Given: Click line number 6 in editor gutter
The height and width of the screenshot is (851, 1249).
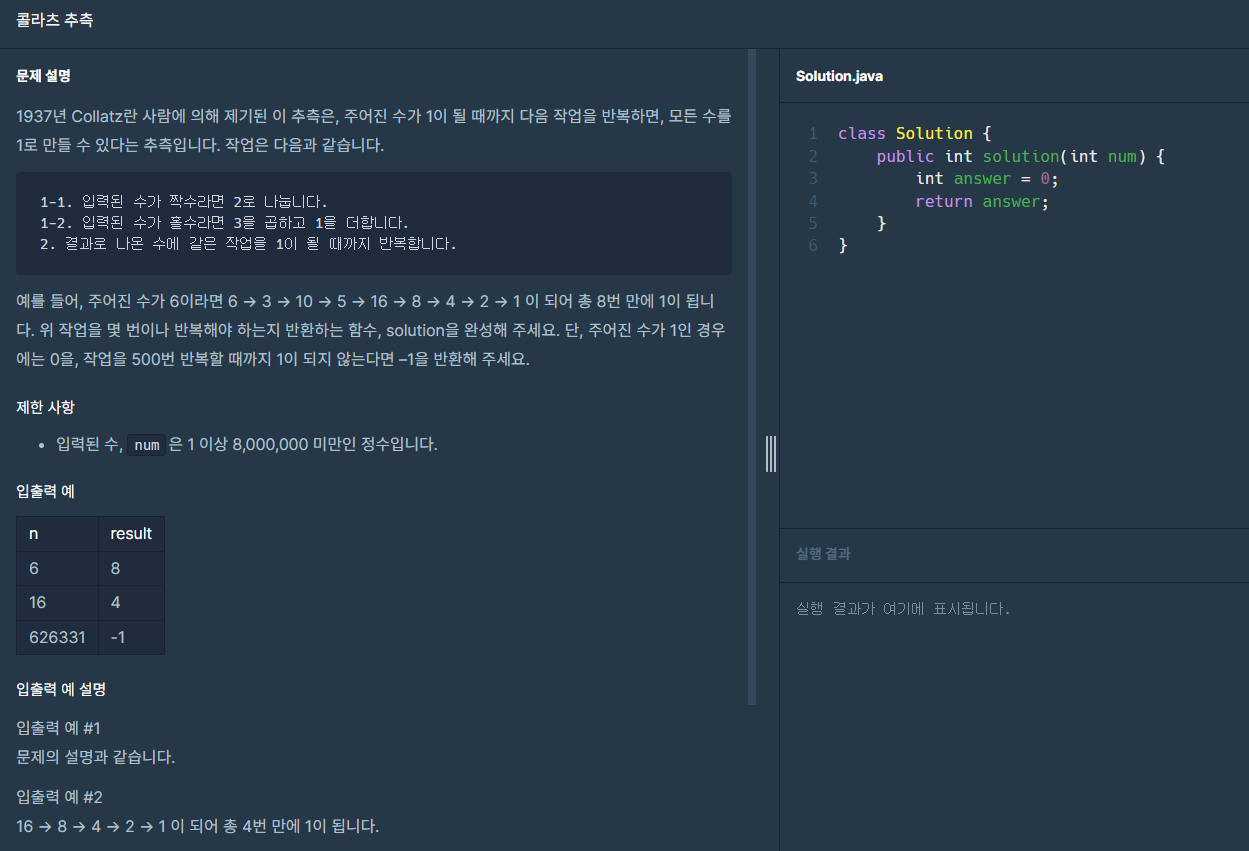Looking at the screenshot, I should click(813, 245).
